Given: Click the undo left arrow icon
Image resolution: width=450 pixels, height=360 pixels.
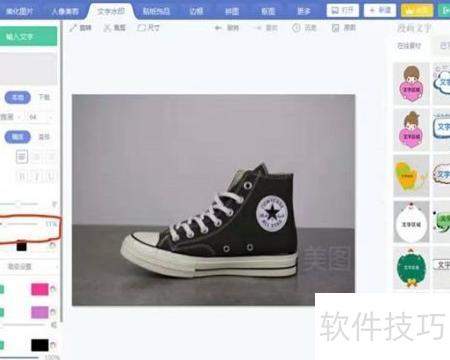Looking at the screenshot, I should [x=218, y=28].
